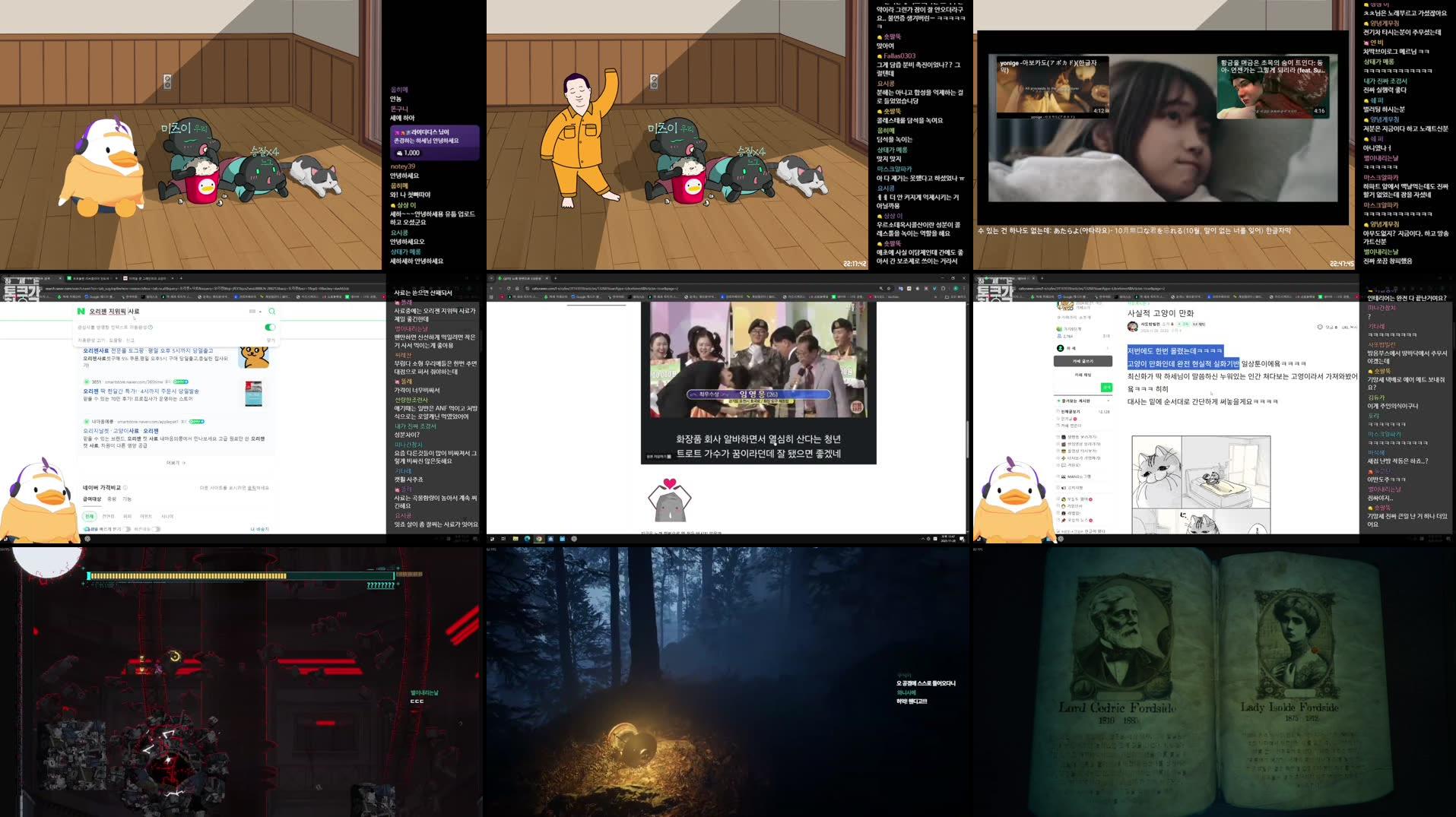Click the magnifier search icon in Naver search bar
The image size is (1456, 817).
click(x=272, y=312)
